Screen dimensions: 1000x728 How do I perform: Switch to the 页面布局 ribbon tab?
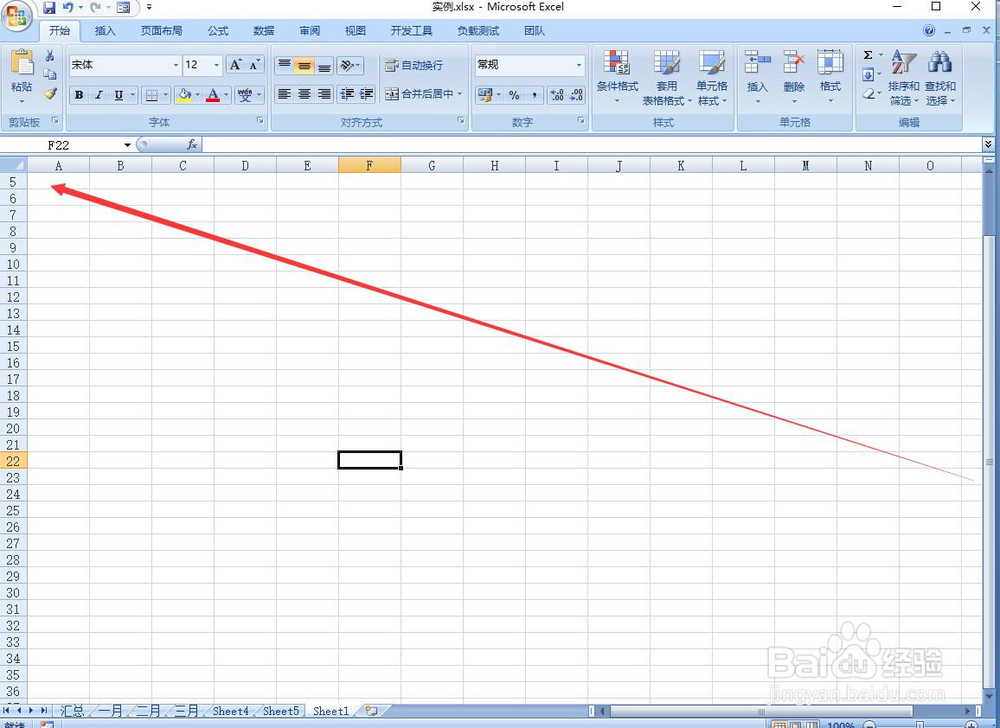[x=161, y=31]
